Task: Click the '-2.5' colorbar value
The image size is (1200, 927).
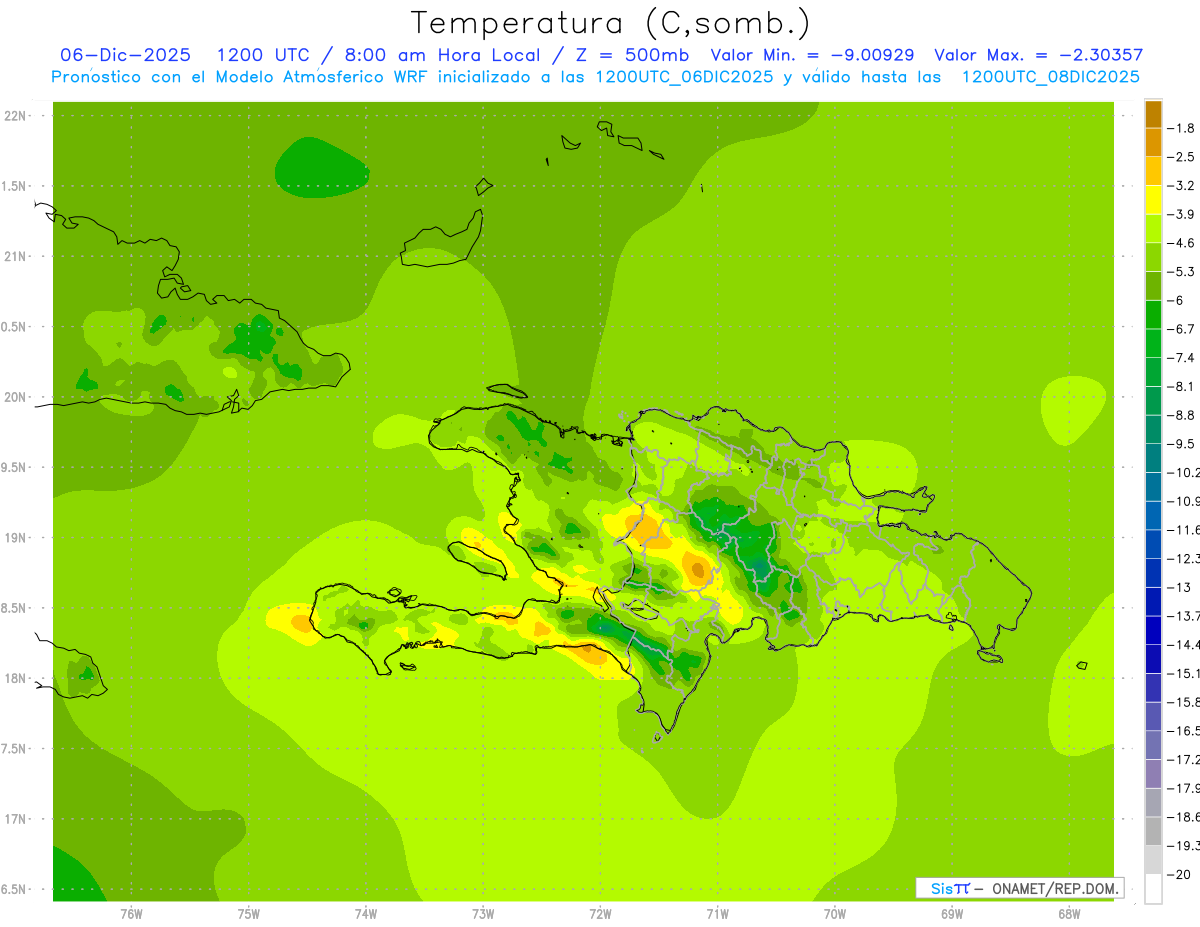Action: click(x=1182, y=157)
